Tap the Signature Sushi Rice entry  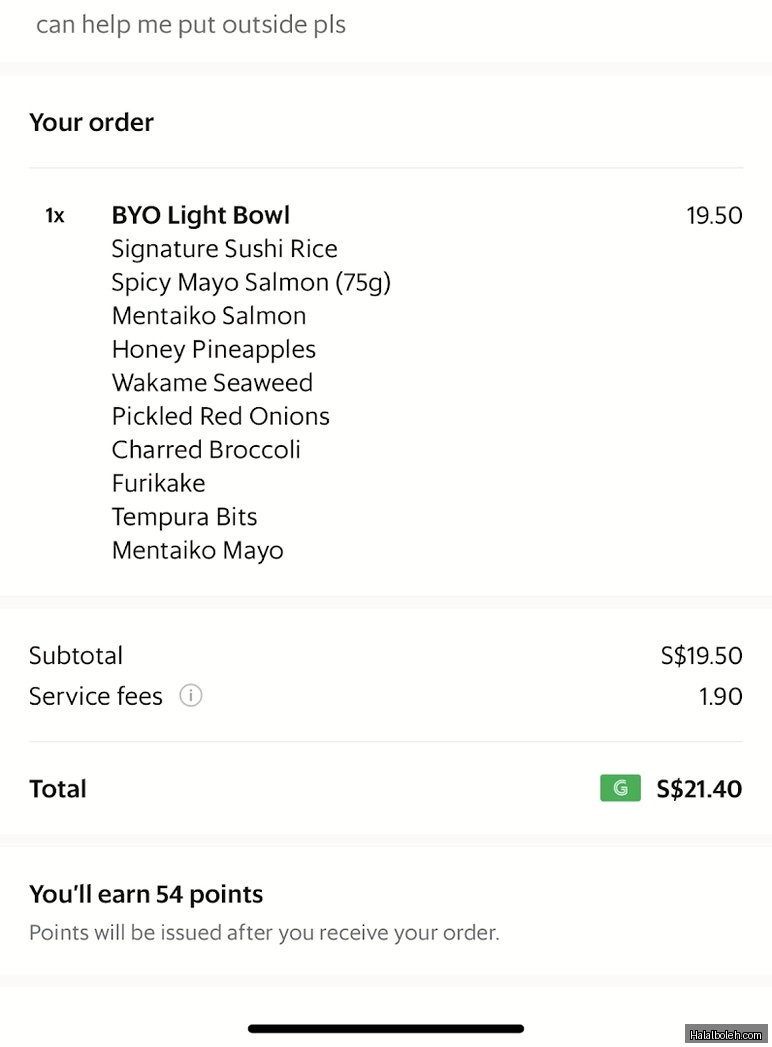224,248
